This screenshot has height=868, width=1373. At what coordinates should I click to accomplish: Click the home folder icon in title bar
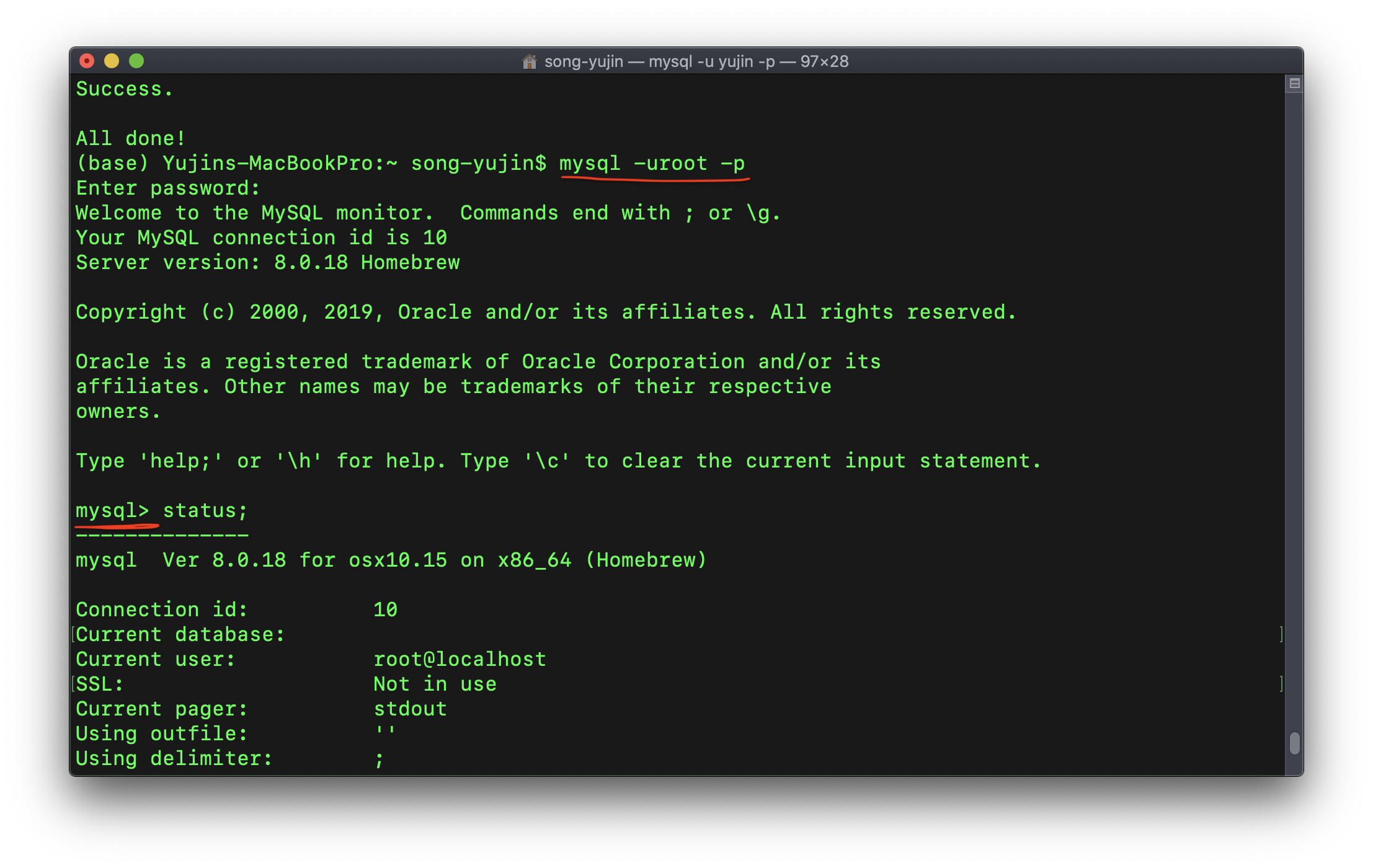529,61
